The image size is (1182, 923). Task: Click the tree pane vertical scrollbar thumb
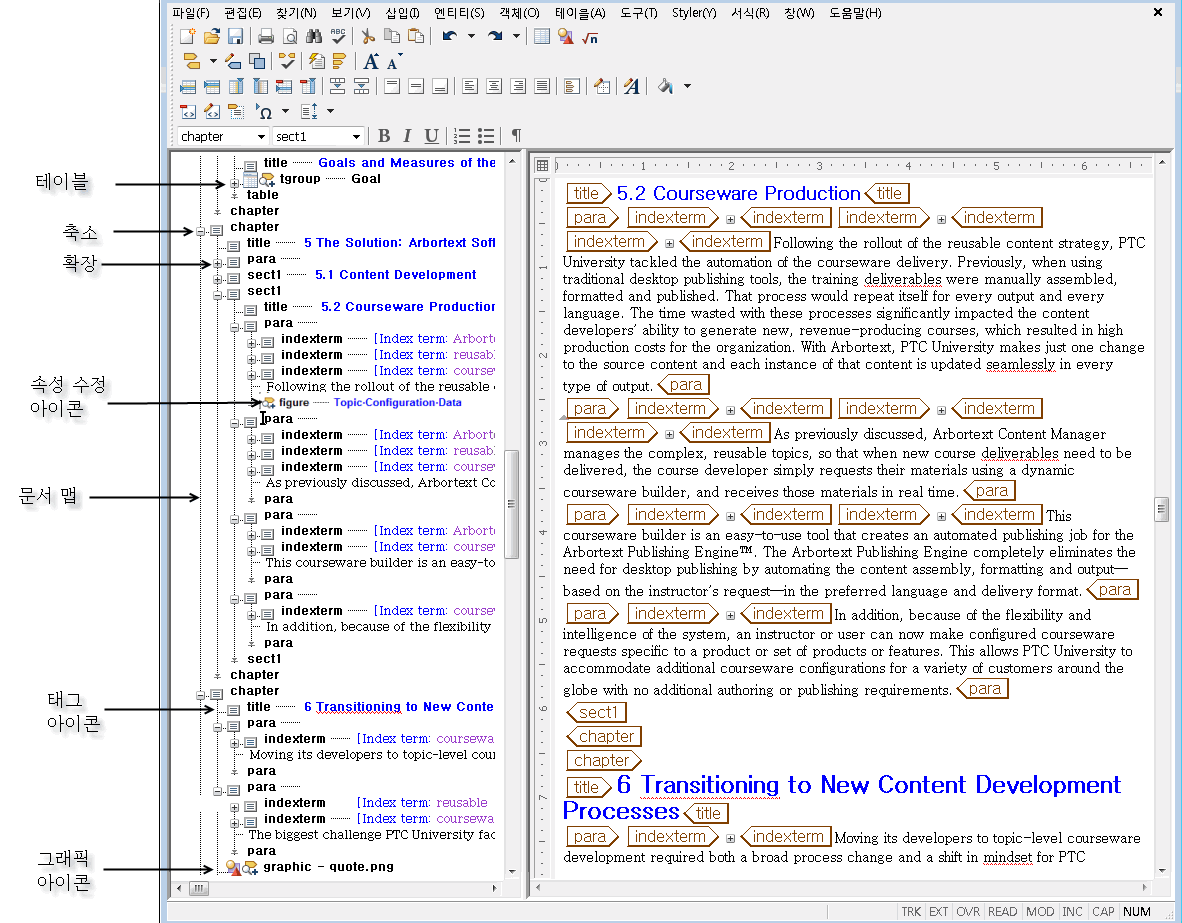coord(511,504)
